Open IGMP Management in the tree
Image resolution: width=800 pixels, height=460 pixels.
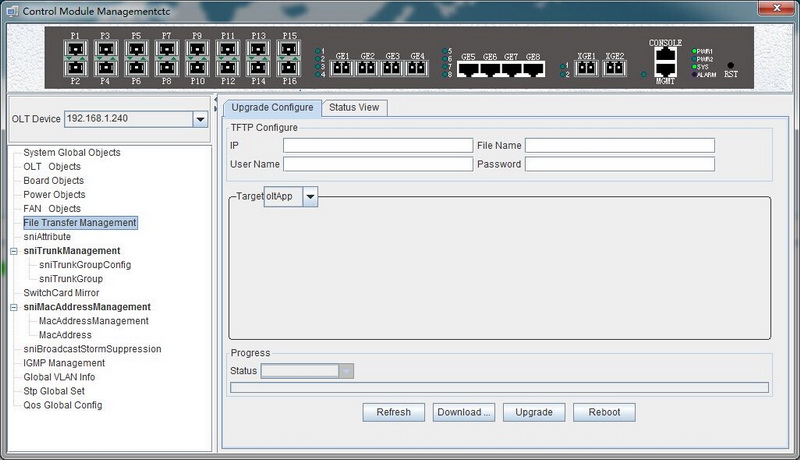click(64, 363)
